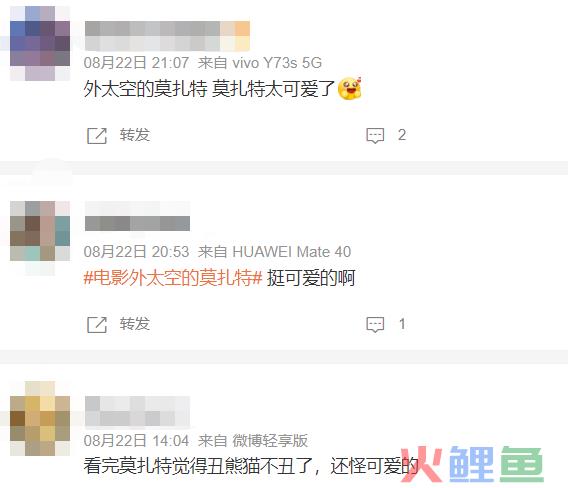Image resolution: width=568 pixels, height=488 pixels.
Task: Click the comment count 2 on first post
Action: click(x=402, y=135)
